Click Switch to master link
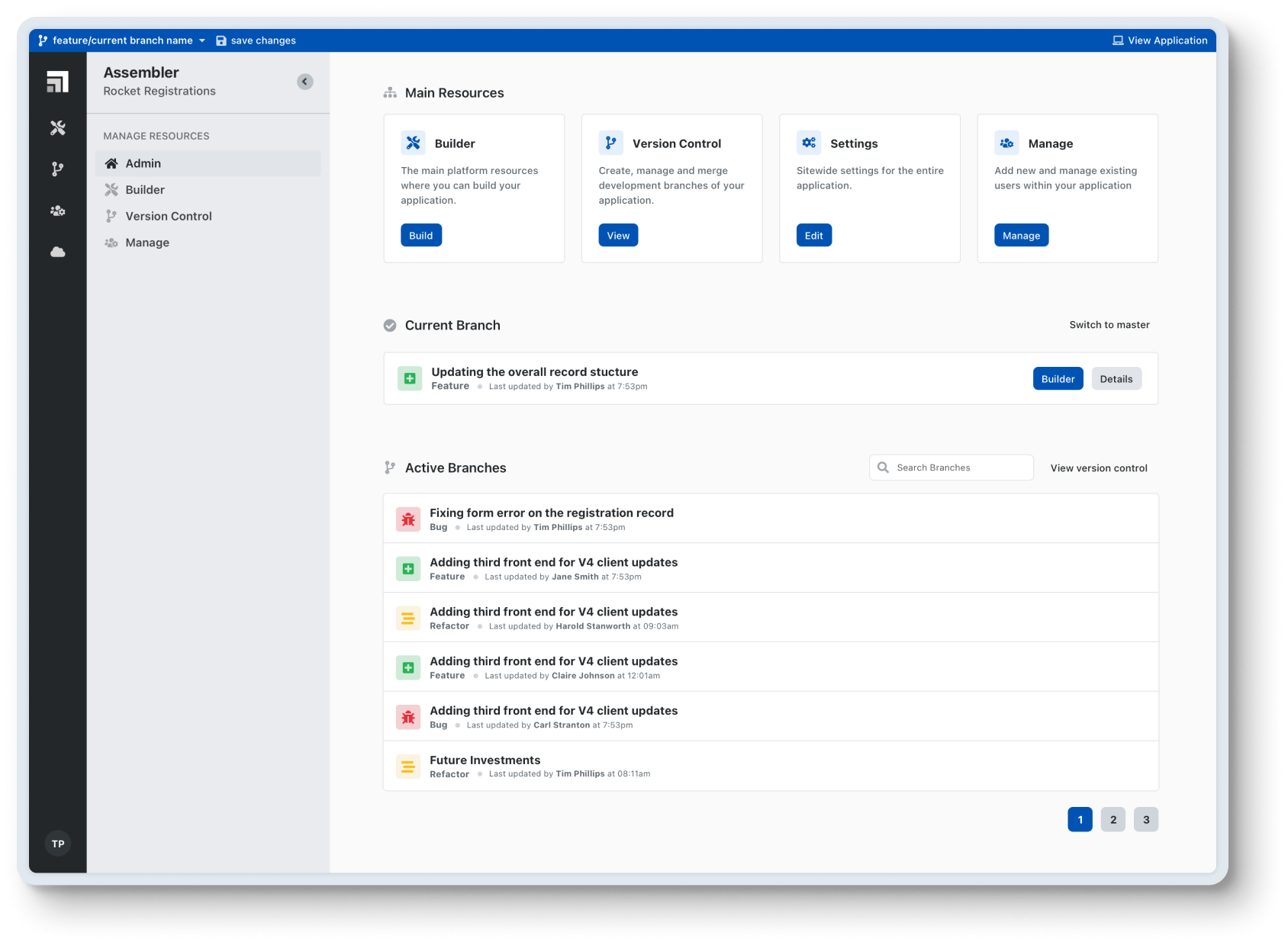 [x=1109, y=325]
